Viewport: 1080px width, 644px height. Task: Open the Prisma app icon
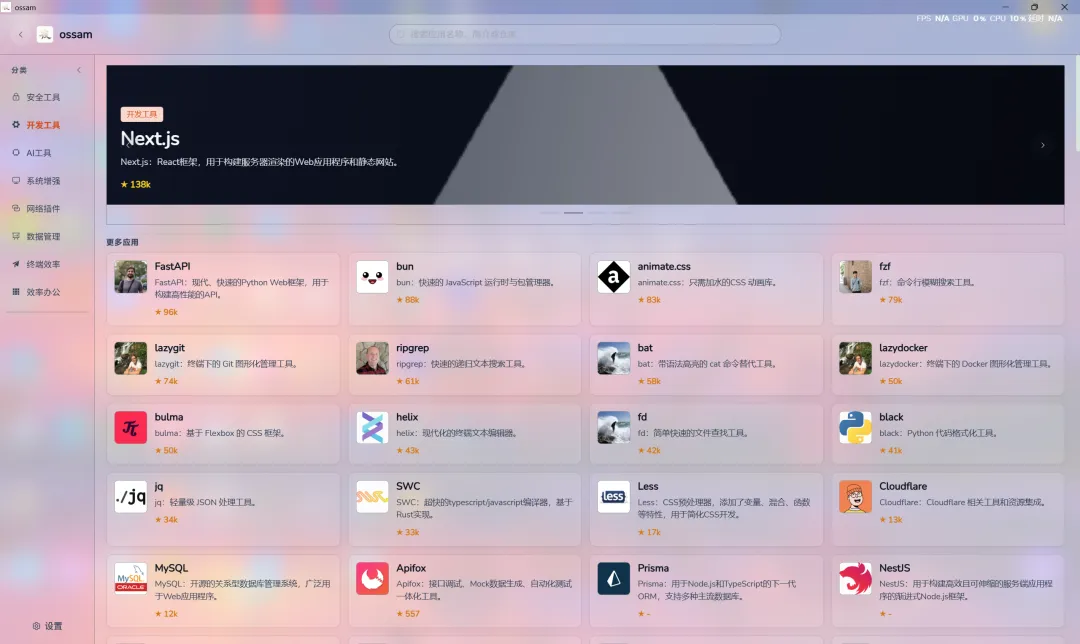[x=613, y=579]
